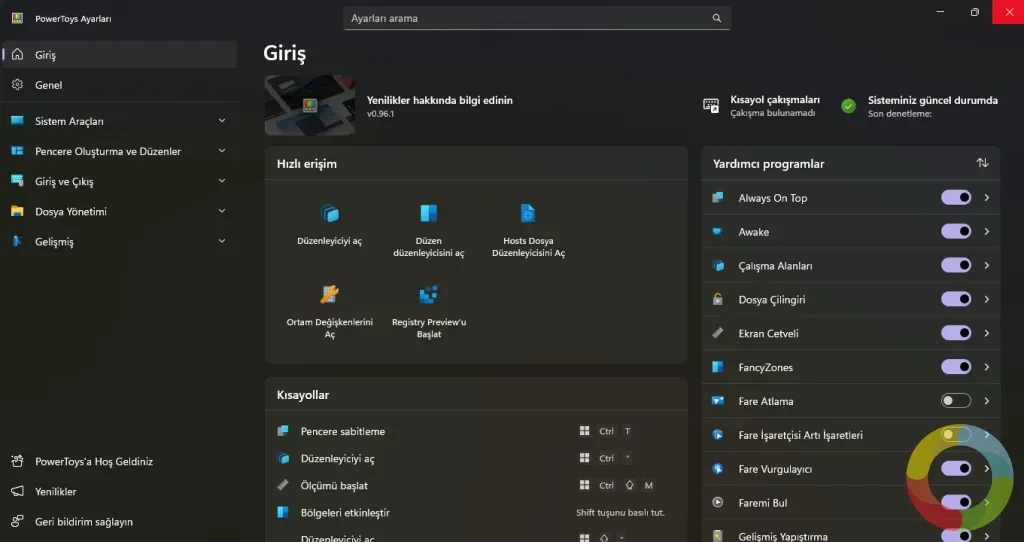The image size is (1024, 542).
Task: Expand the Giriş ve Çıkış section
Action: pos(120,181)
